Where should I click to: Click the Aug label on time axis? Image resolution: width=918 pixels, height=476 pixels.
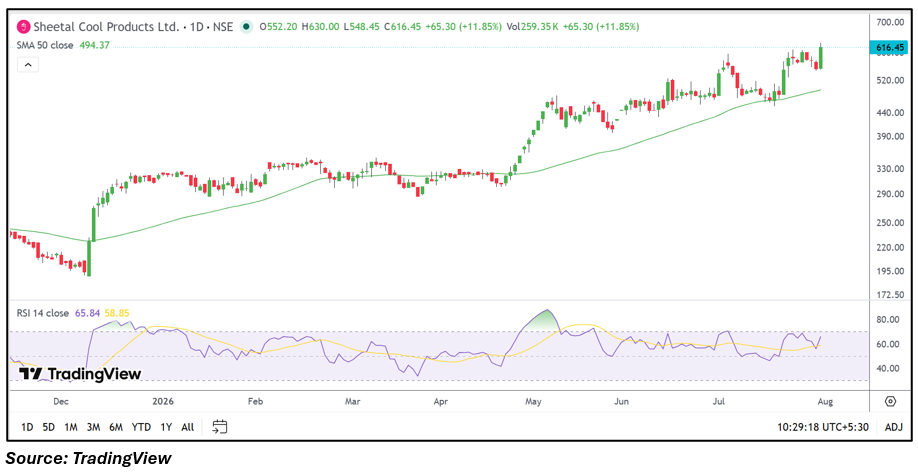click(825, 401)
